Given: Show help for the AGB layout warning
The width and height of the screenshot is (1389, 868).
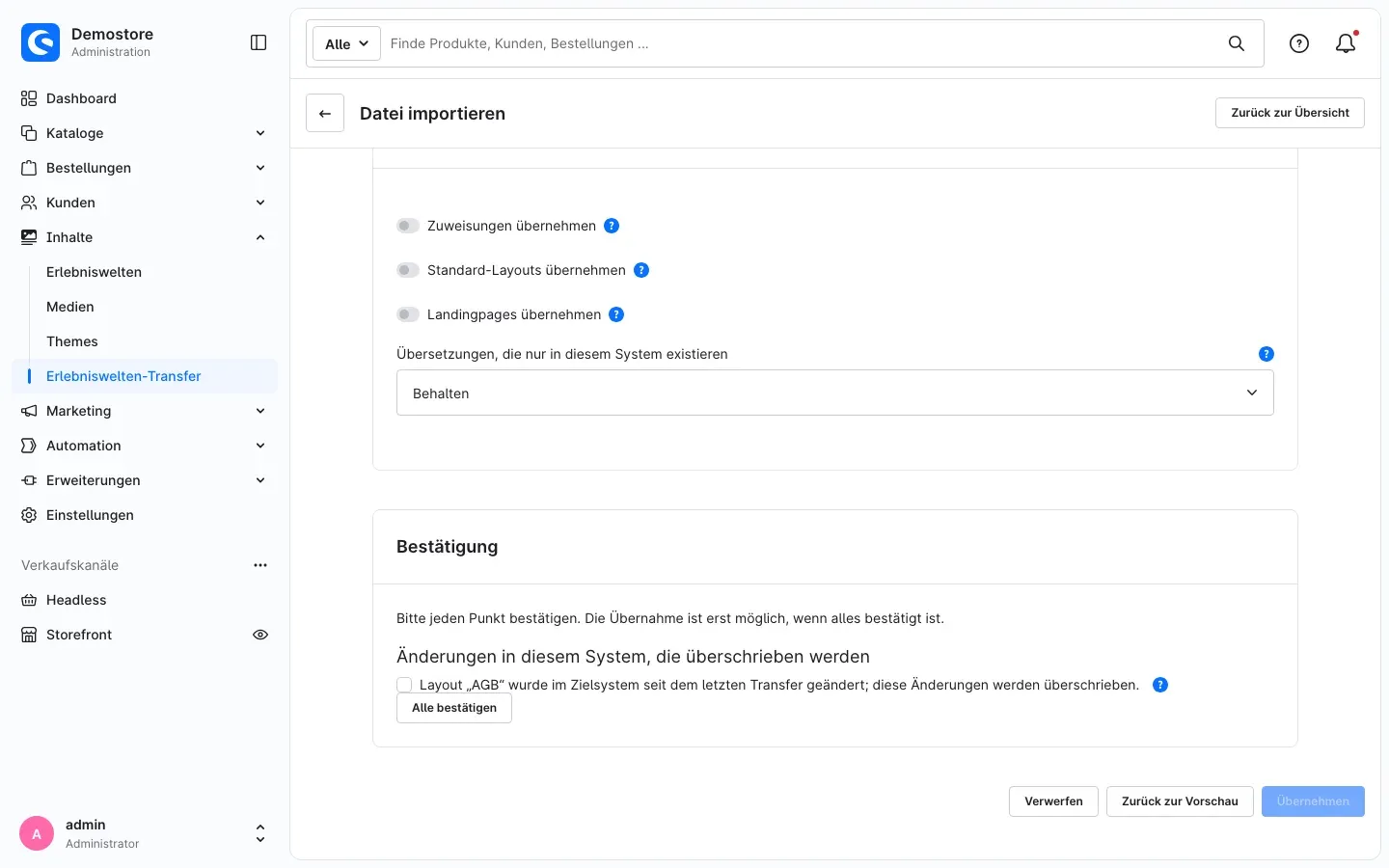Looking at the screenshot, I should [1160, 685].
